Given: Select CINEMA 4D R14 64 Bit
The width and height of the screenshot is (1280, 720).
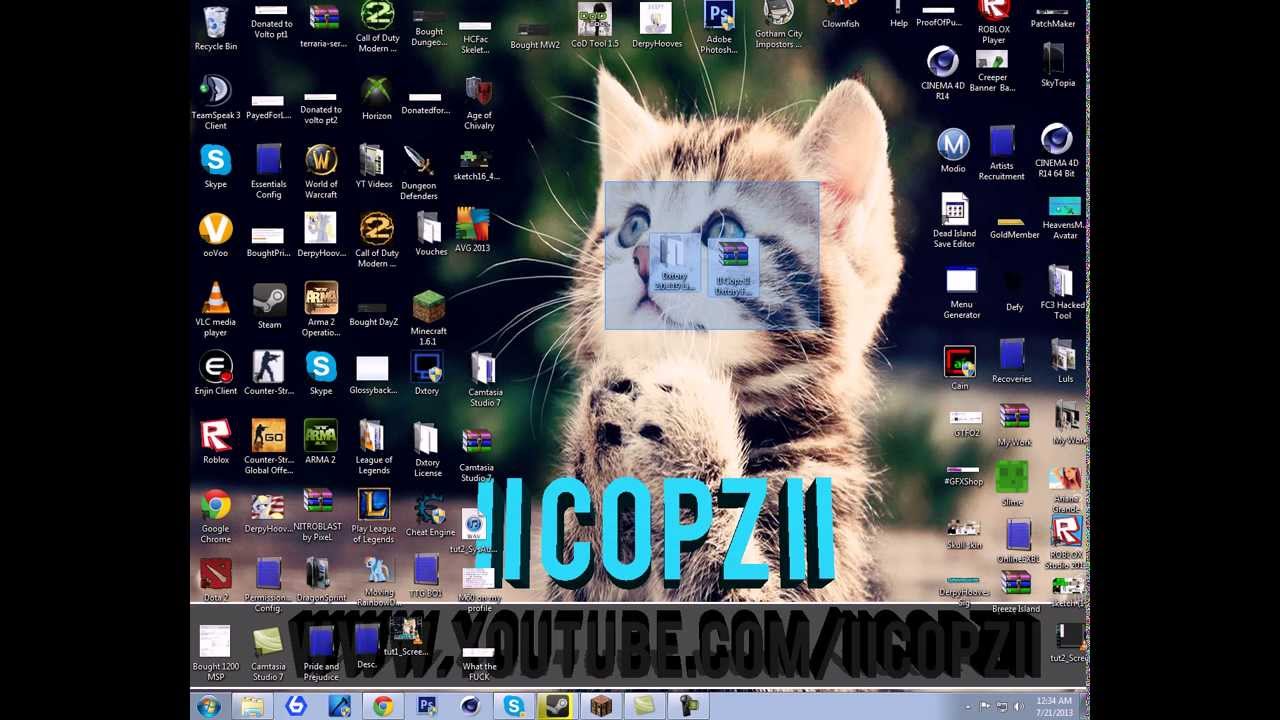Looking at the screenshot, I should pos(1056,151).
